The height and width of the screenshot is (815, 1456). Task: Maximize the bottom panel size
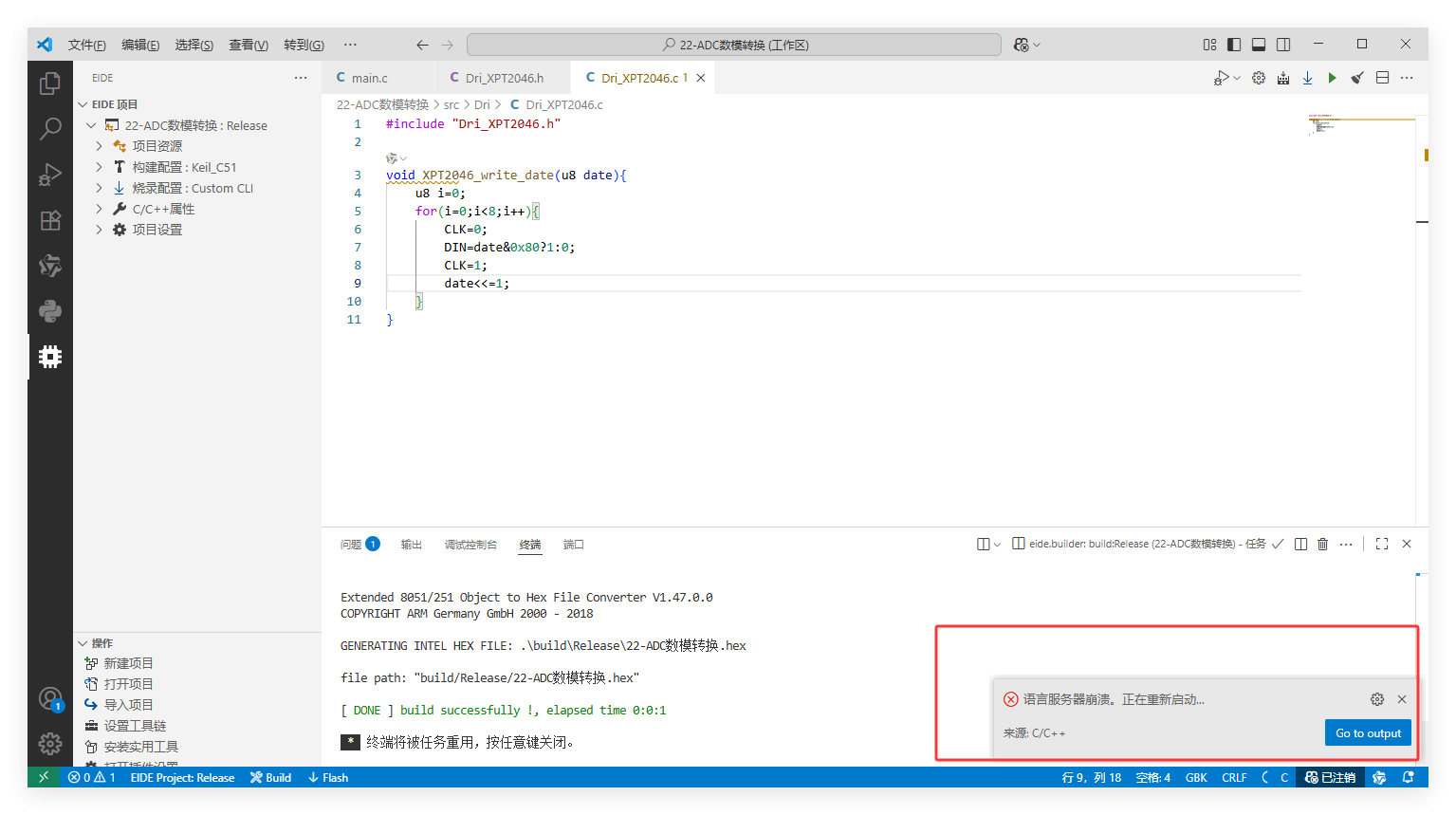tap(1382, 544)
